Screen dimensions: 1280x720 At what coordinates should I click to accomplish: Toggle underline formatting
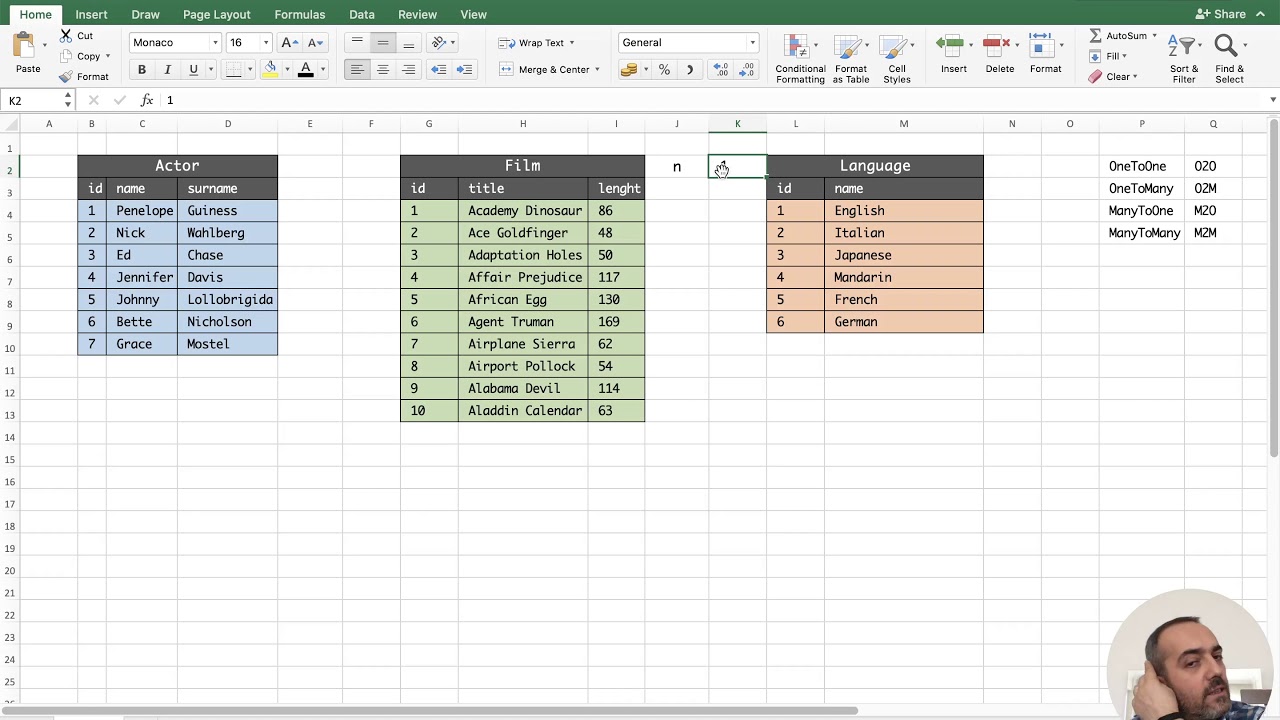(x=193, y=69)
